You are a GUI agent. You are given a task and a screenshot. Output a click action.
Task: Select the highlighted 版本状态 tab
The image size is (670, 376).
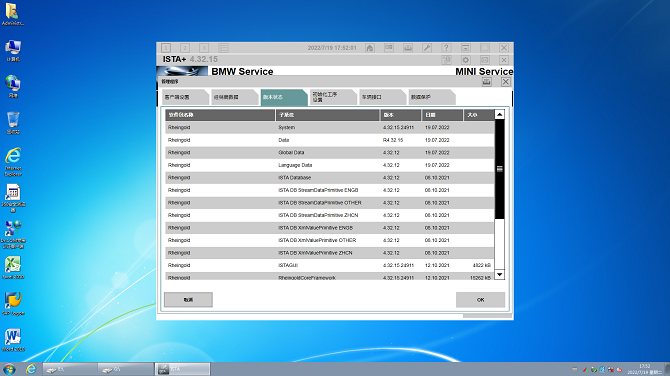coord(283,97)
